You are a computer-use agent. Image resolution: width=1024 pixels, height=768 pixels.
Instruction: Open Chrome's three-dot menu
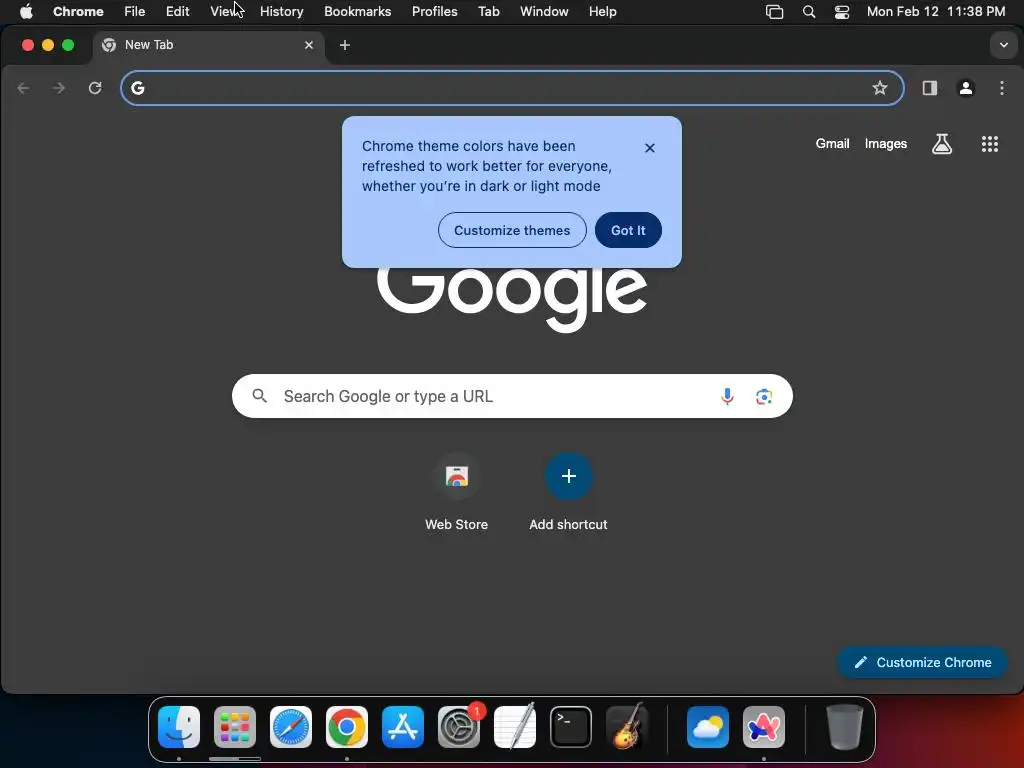pos(1002,88)
